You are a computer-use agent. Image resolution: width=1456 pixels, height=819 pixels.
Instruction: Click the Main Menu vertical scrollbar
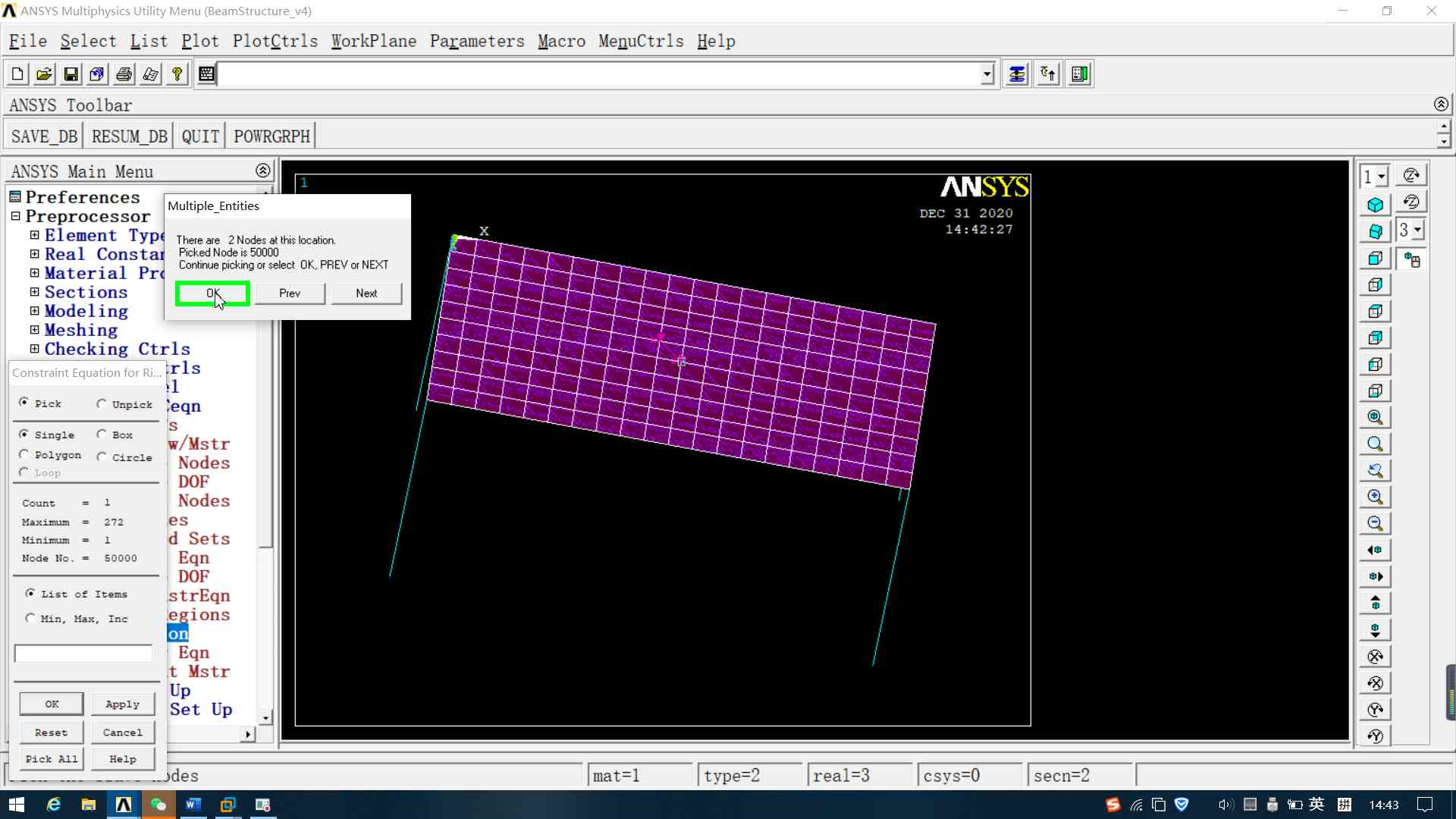click(265, 455)
